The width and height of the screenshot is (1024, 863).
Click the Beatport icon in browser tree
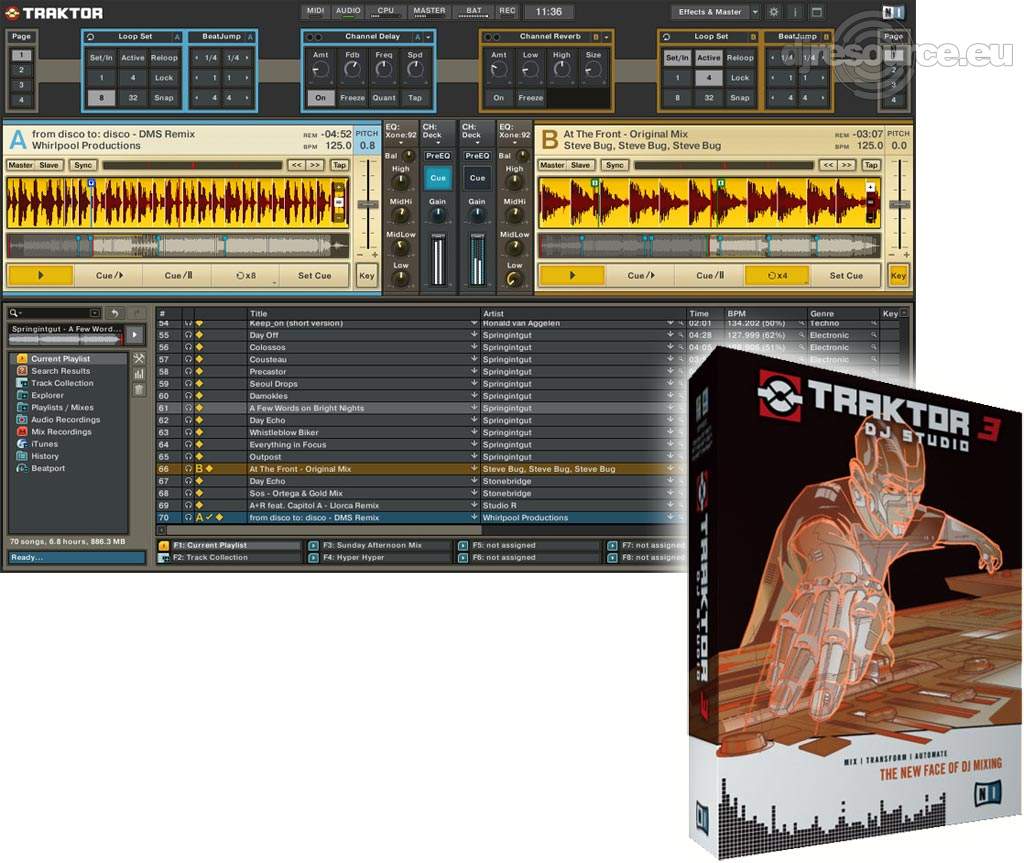click(22, 468)
